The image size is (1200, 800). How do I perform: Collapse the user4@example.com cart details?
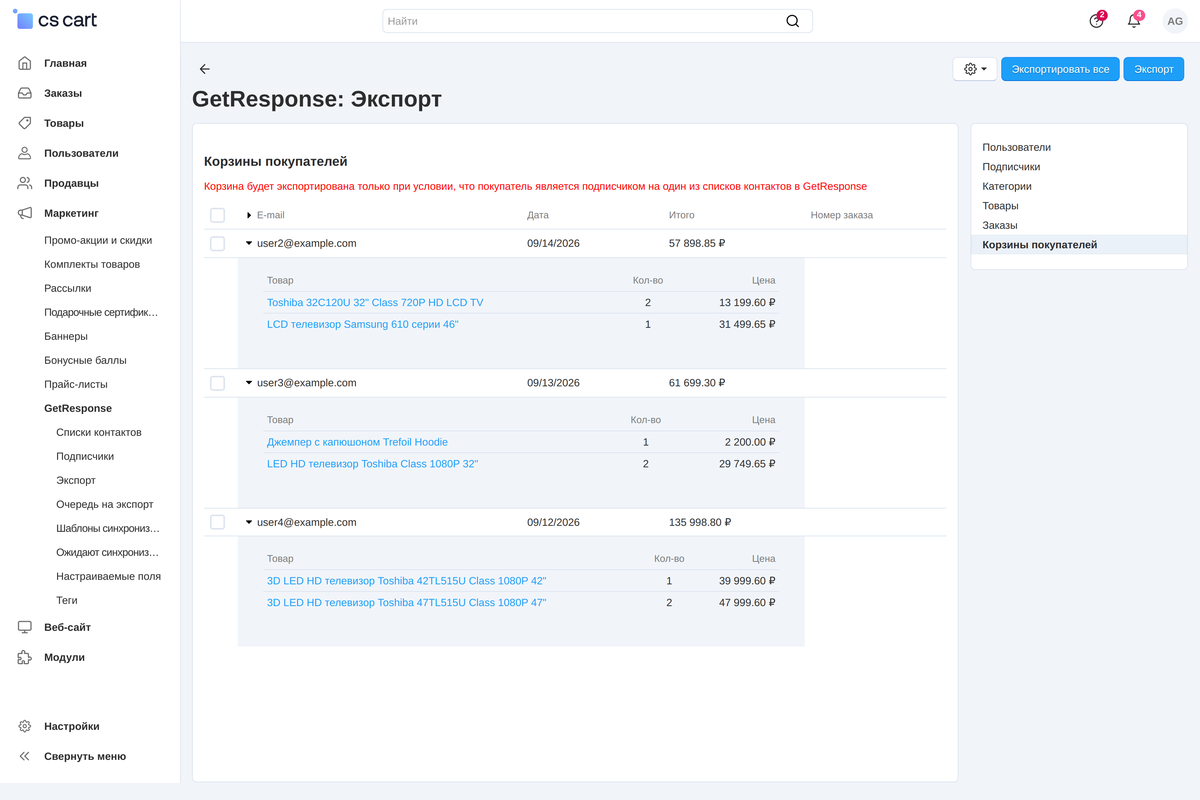[x=249, y=522]
